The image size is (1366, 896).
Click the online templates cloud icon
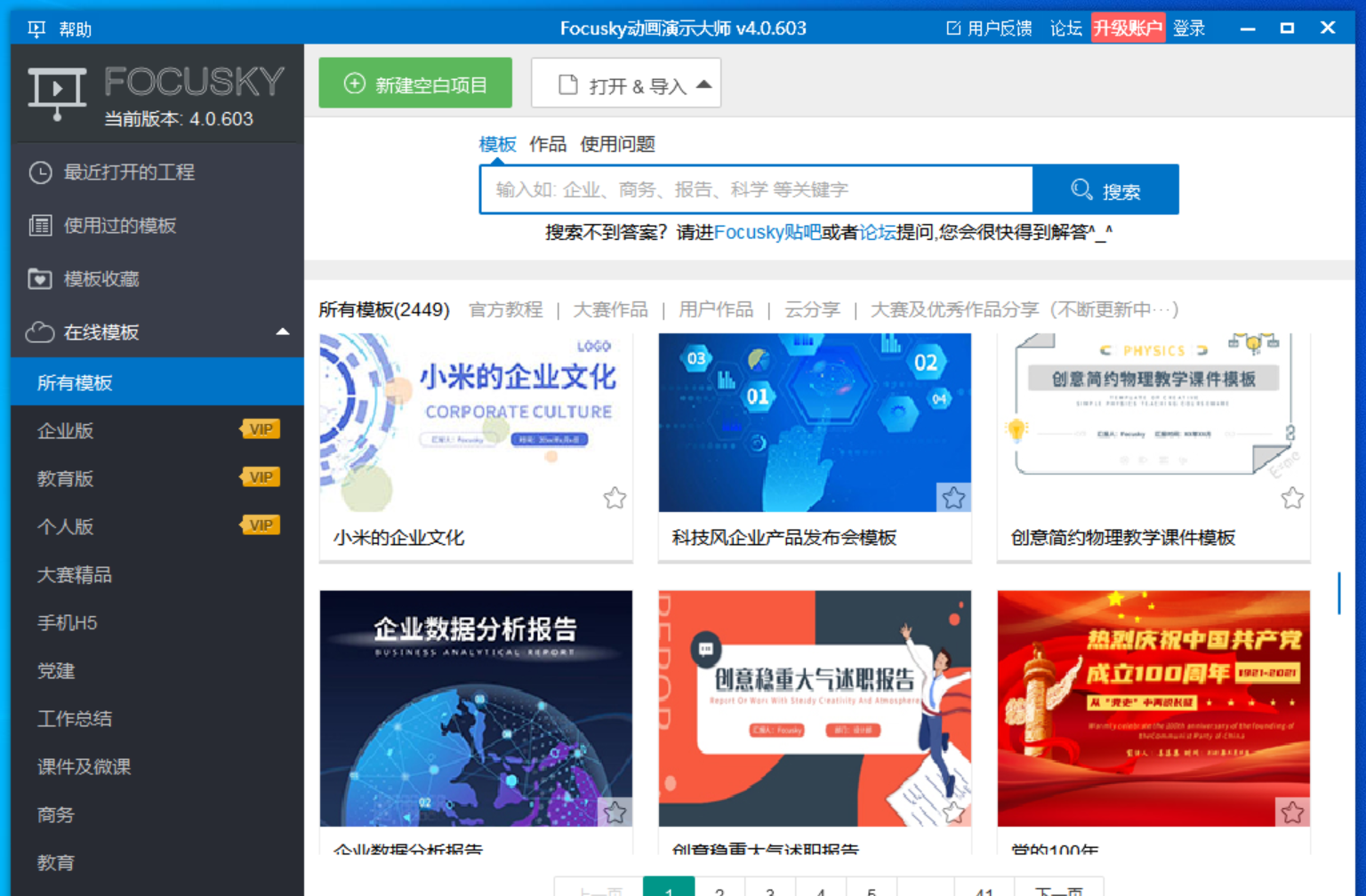point(40,332)
